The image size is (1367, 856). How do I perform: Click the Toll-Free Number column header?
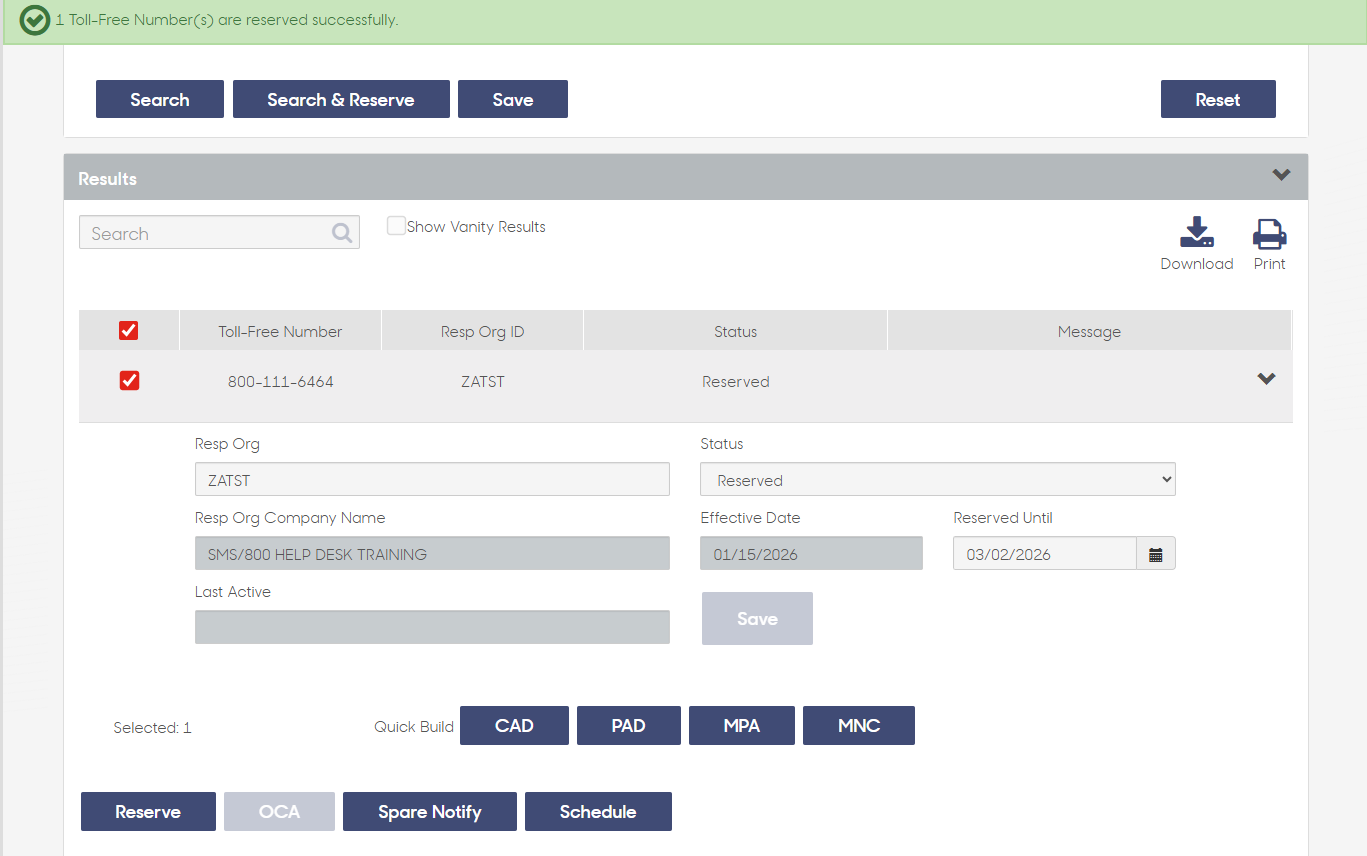point(280,331)
